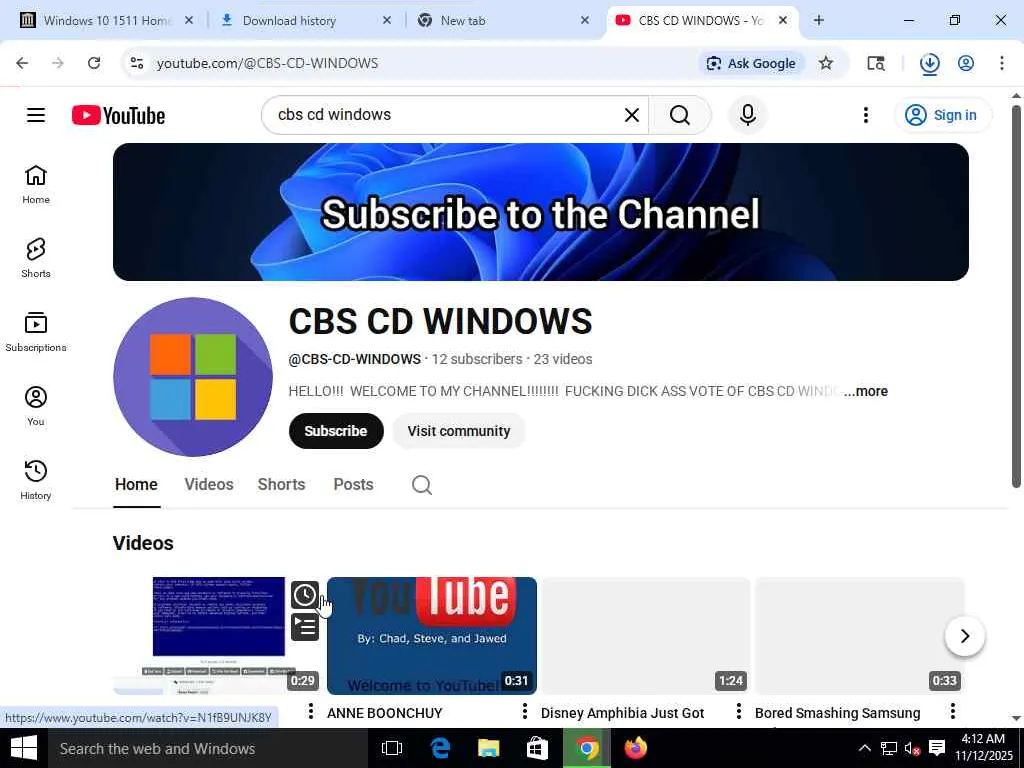This screenshot has height=768, width=1024.
Task: Open Google Lens search icon in toolbar
Action: 876,63
